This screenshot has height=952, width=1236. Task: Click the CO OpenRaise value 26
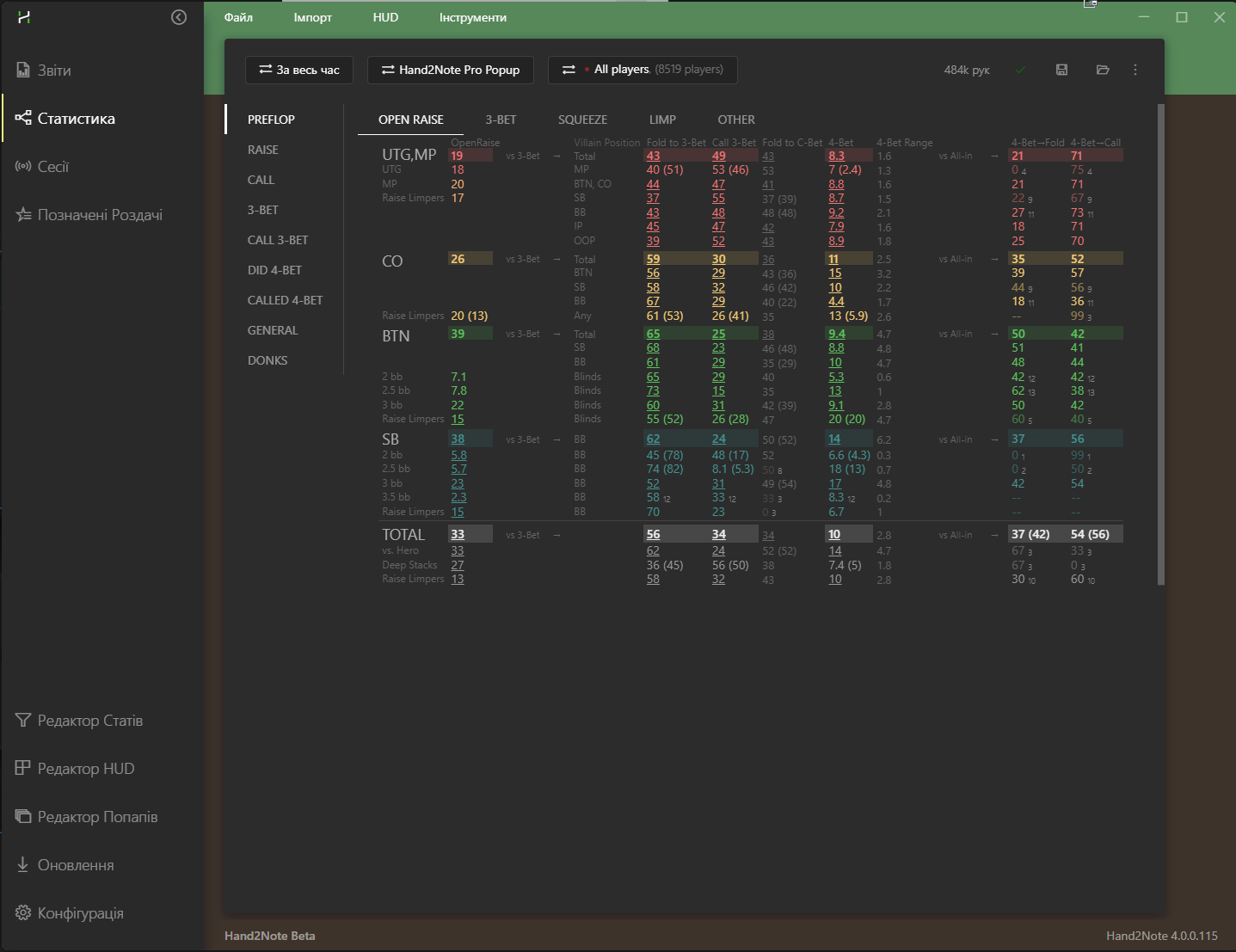click(x=458, y=259)
